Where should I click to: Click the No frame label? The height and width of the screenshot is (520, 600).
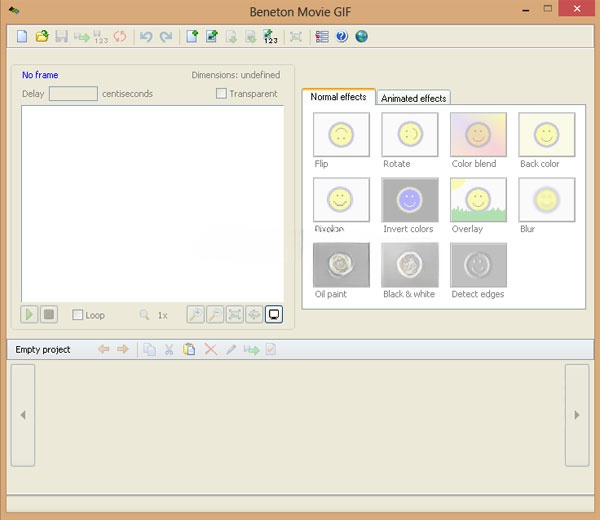40,75
